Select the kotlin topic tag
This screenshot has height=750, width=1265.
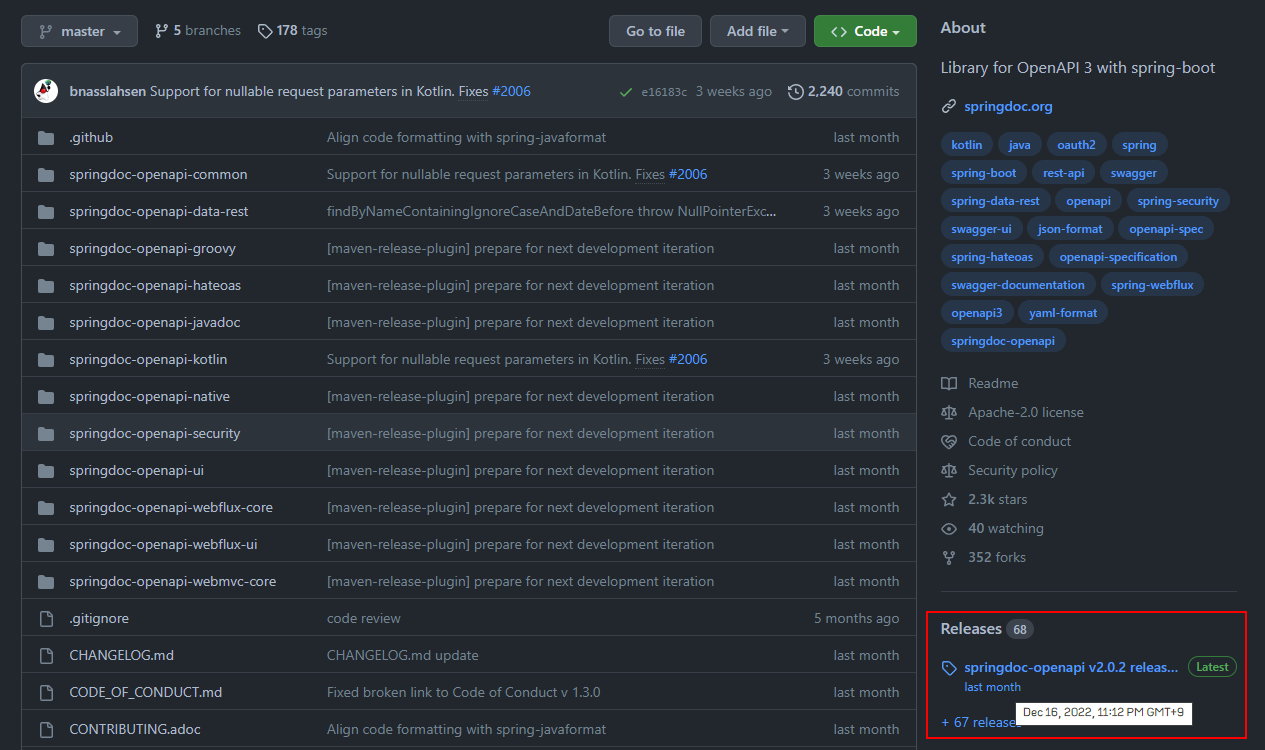[967, 145]
